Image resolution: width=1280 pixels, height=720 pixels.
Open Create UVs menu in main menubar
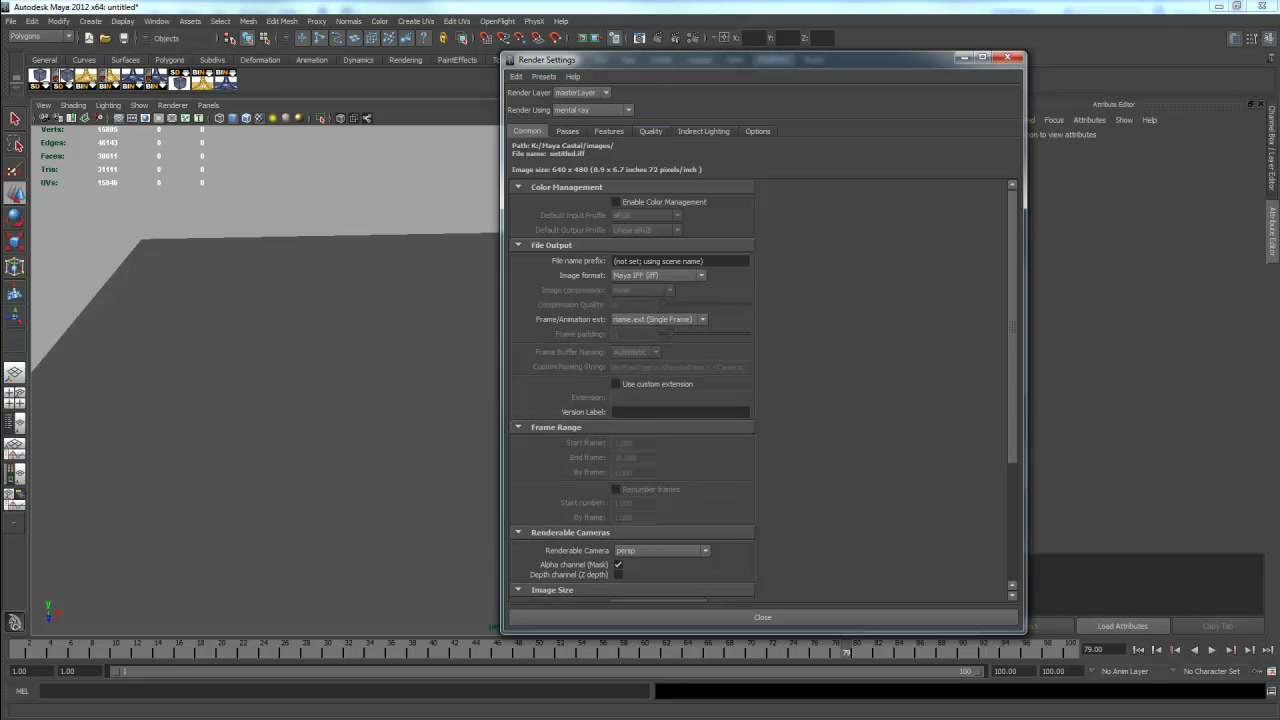pos(416,21)
